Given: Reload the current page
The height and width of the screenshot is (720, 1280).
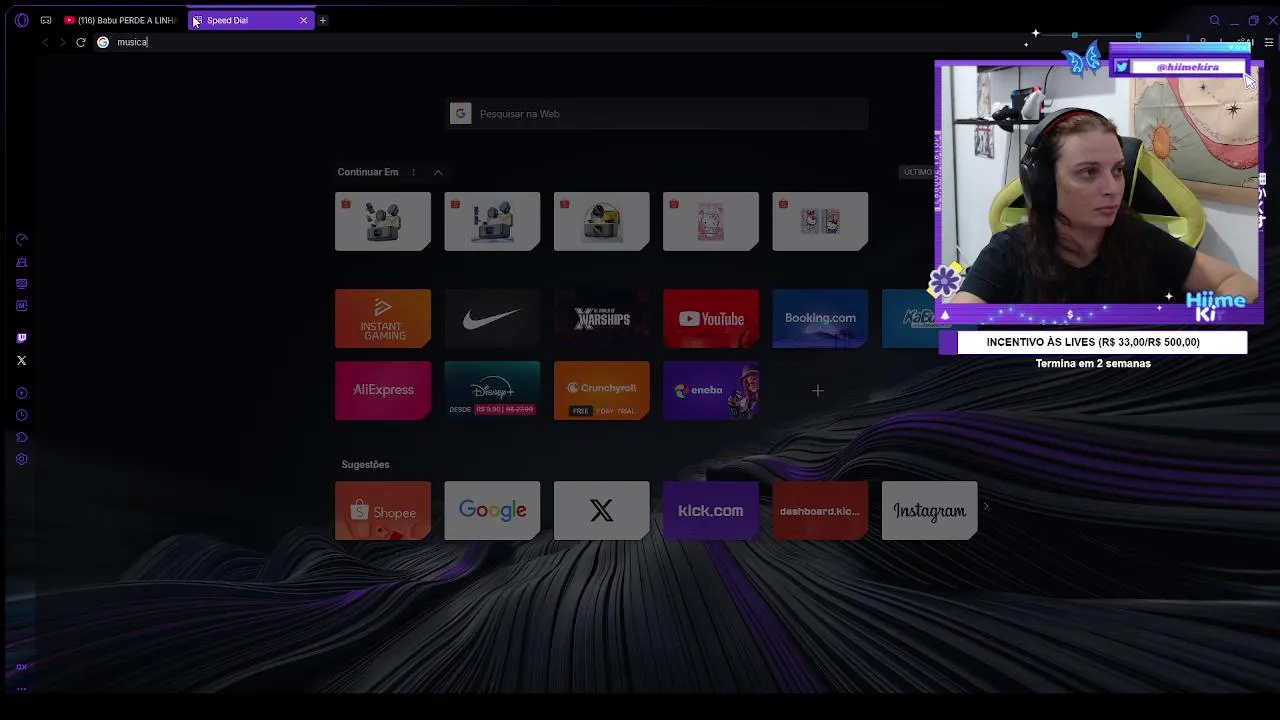Looking at the screenshot, I should tap(81, 42).
